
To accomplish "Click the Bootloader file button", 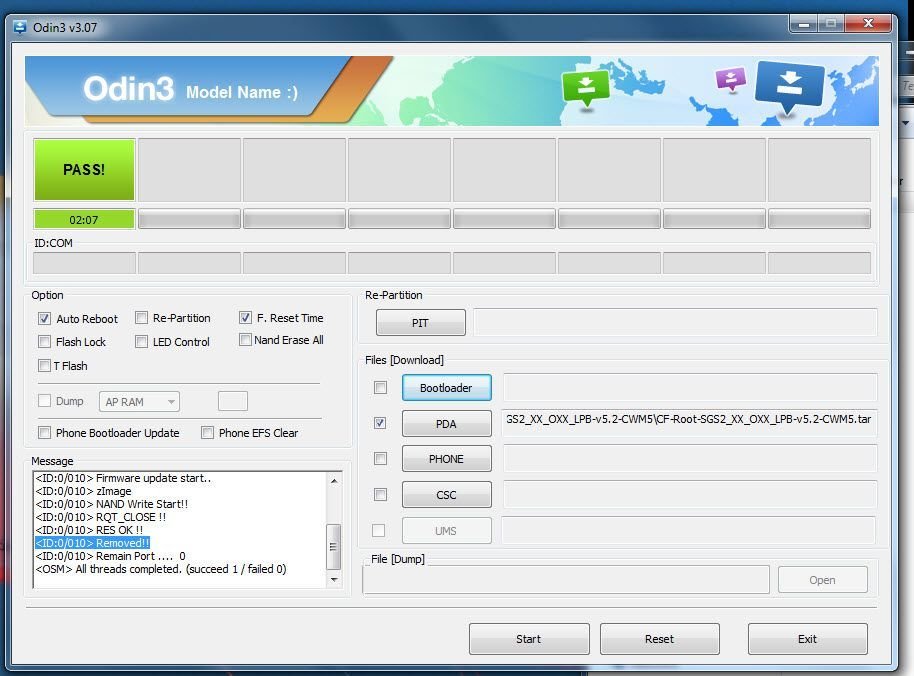I will pos(447,388).
